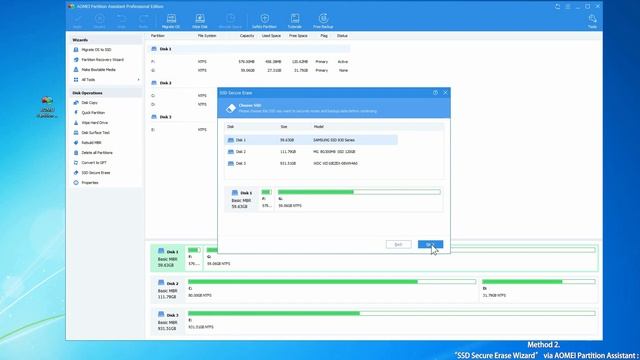The width and height of the screenshot is (640, 360).
Task: Select Disk 3 931.51GB row in dialog
Action: point(311,163)
